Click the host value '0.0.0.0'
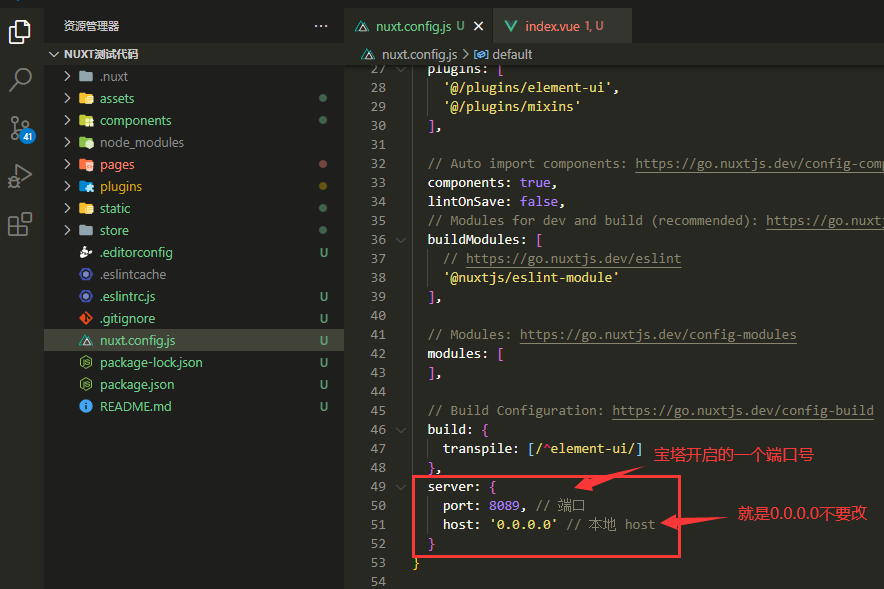Image resolution: width=884 pixels, height=589 pixels. click(x=523, y=525)
